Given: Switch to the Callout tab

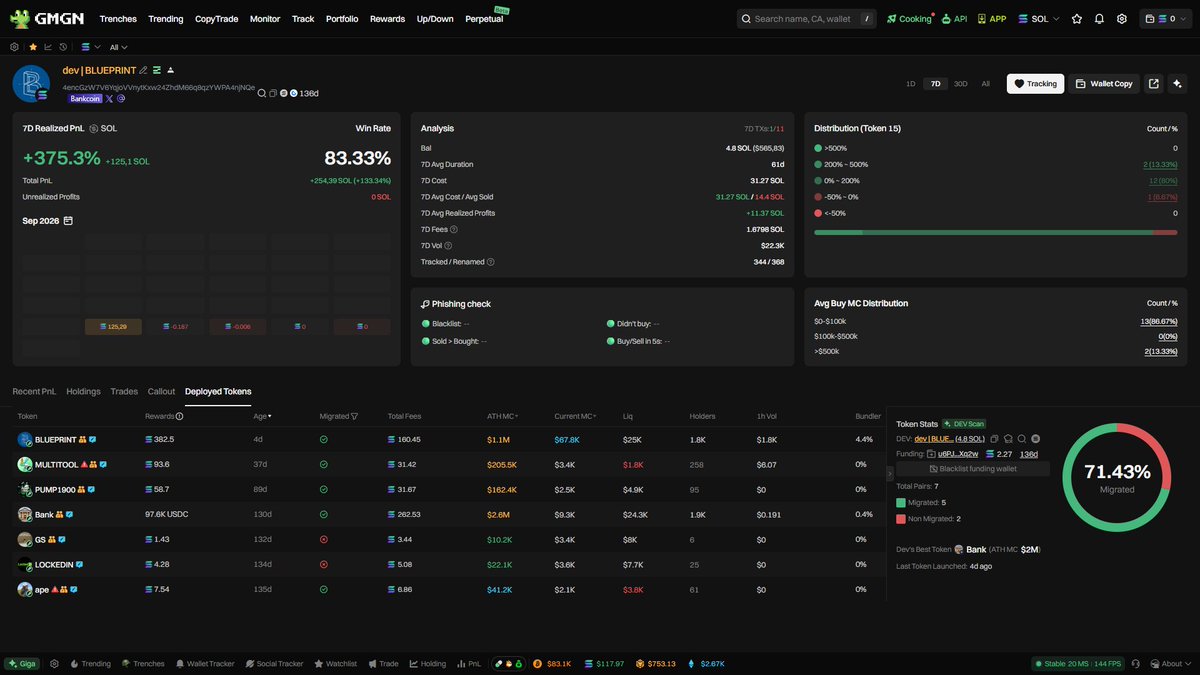Looking at the screenshot, I should [161, 391].
